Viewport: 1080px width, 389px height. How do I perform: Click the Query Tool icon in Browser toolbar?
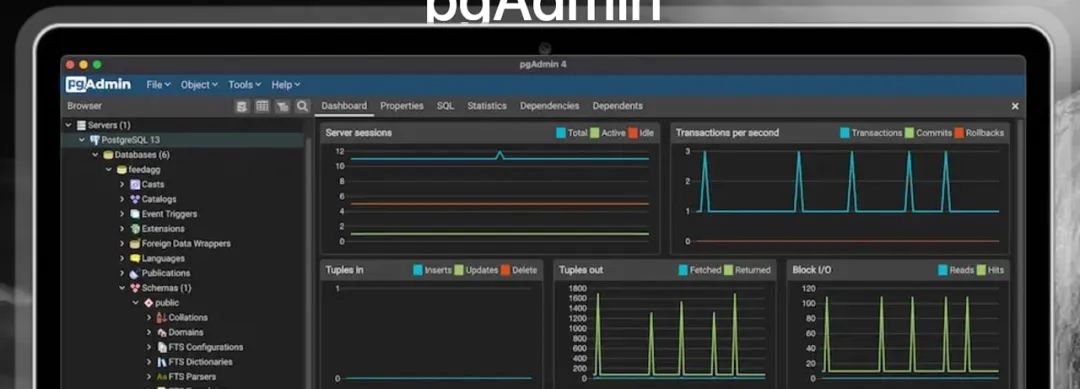coord(242,106)
